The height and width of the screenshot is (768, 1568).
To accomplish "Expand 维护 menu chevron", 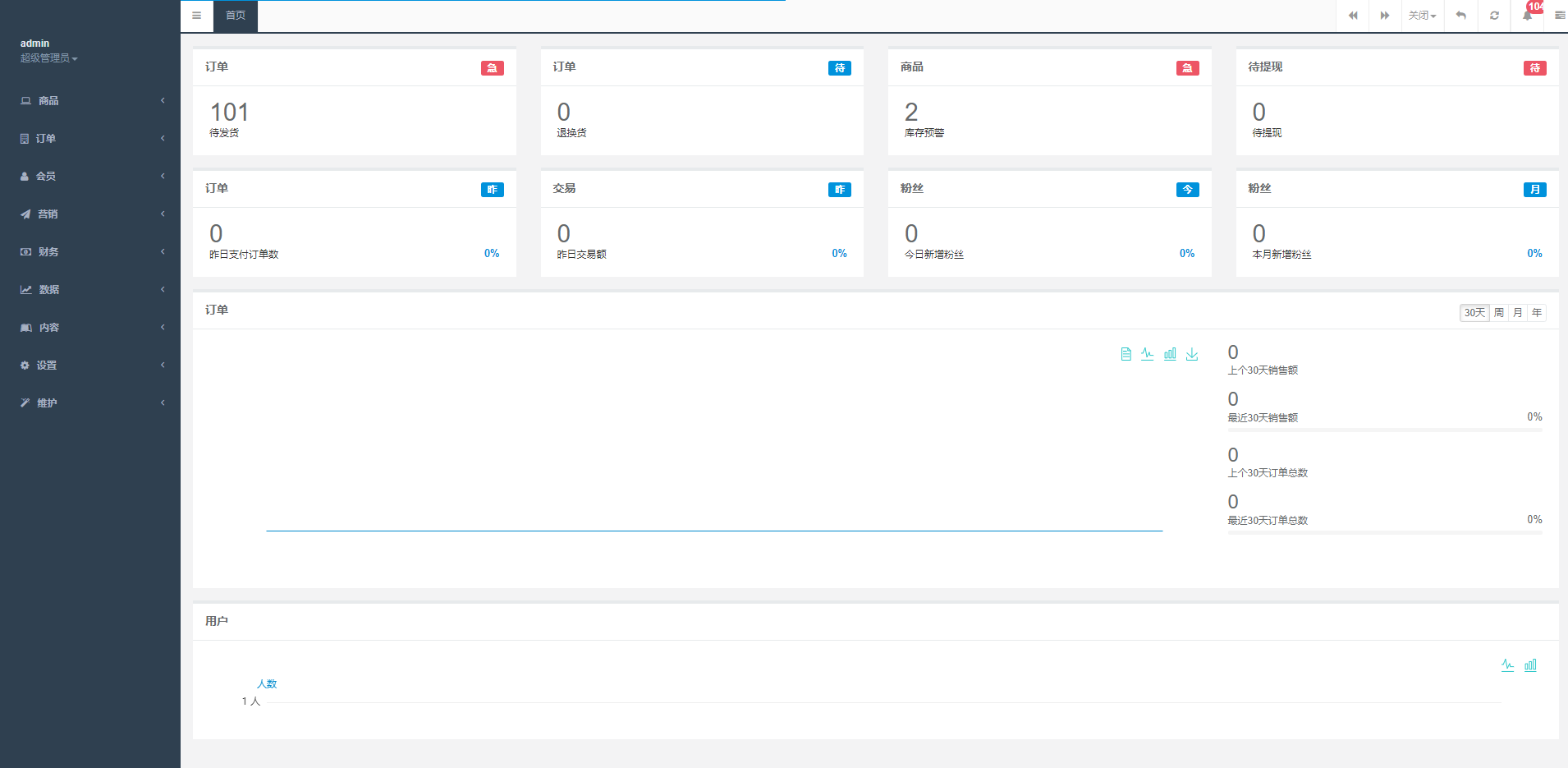I will click(163, 402).
